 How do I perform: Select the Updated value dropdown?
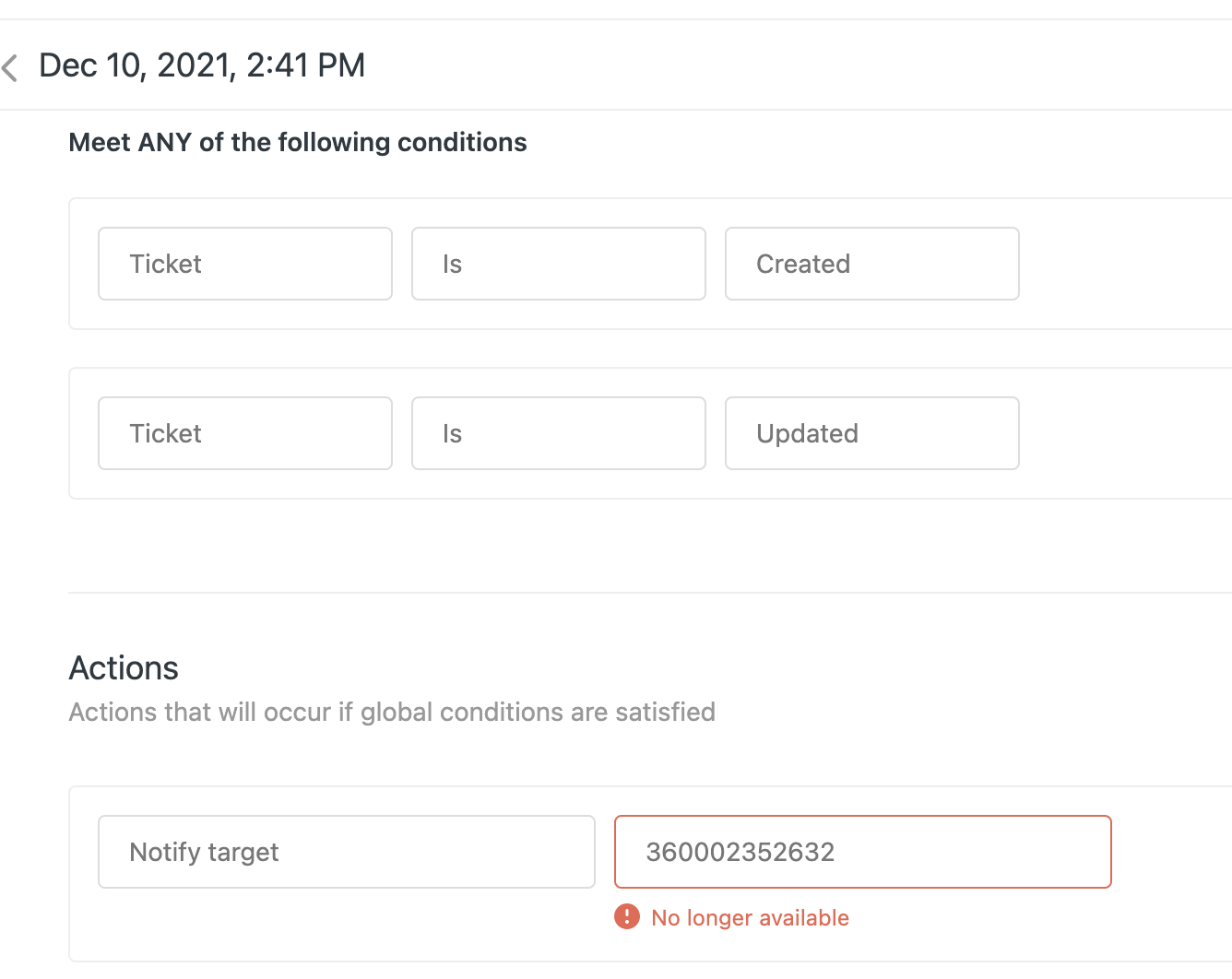click(x=871, y=433)
